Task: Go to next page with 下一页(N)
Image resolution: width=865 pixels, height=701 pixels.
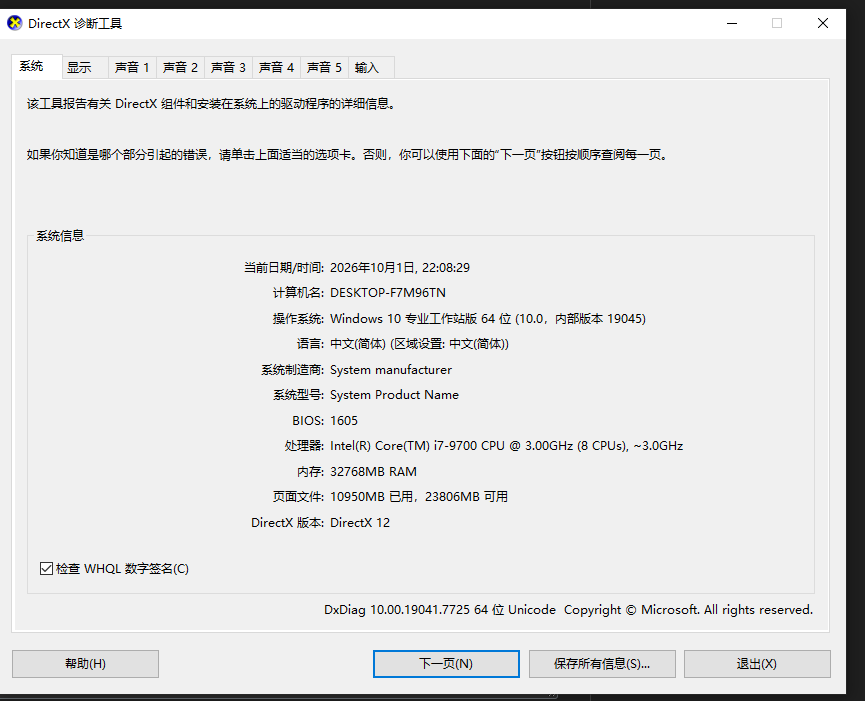Action: (x=446, y=663)
